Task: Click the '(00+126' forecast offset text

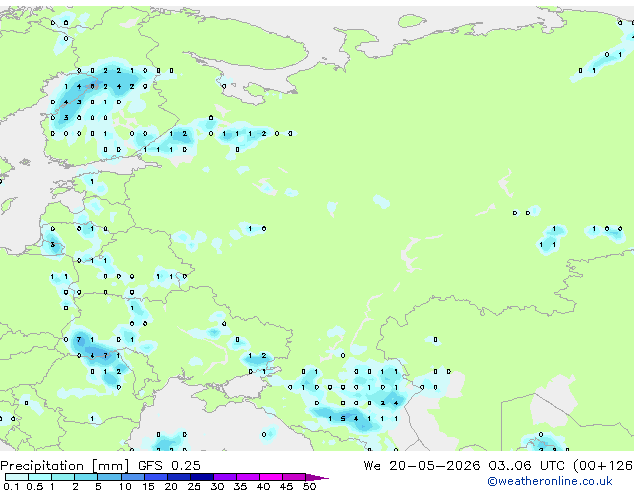Action: point(603,466)
